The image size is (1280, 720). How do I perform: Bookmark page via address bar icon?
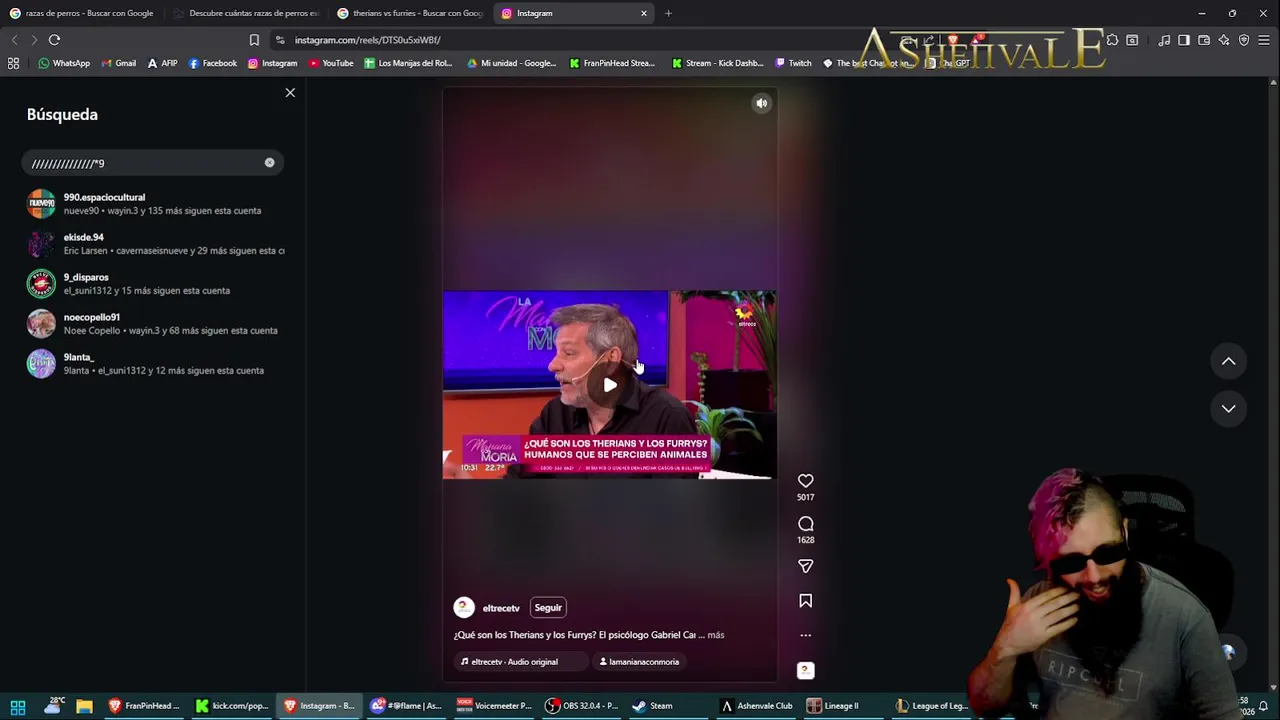coord(254,40)
